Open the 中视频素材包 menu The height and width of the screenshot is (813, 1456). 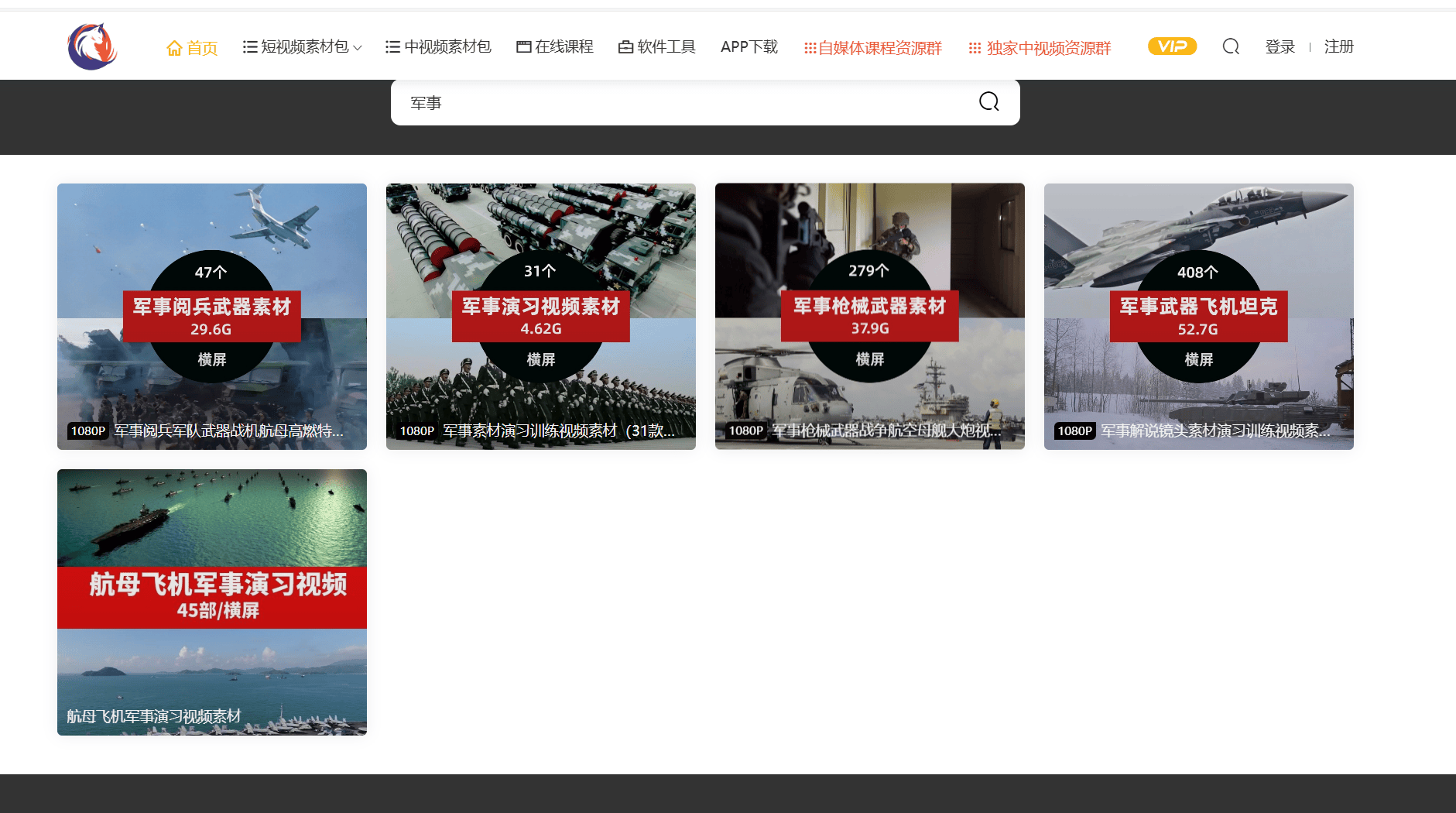coord(439,47)
